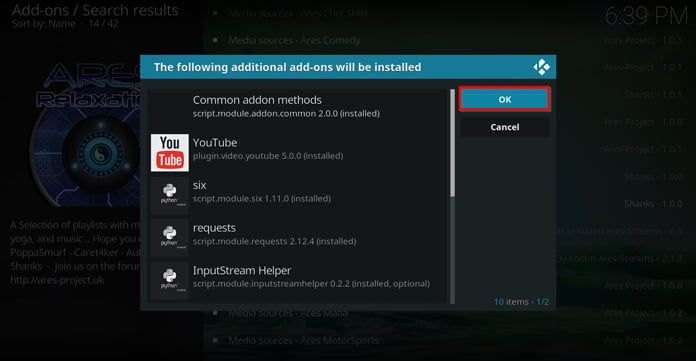Select Media sources - Ares MotorSports in background list
This screenshot has height=361, width=696.
[304, 341]
